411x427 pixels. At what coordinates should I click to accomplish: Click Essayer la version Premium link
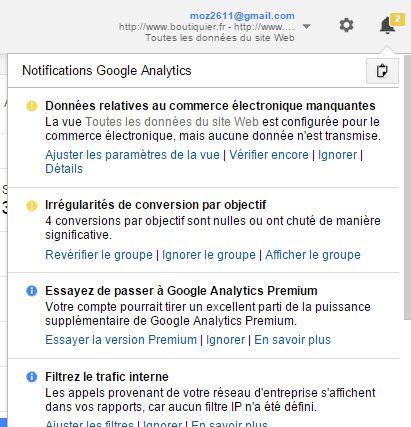pos(121,340)
